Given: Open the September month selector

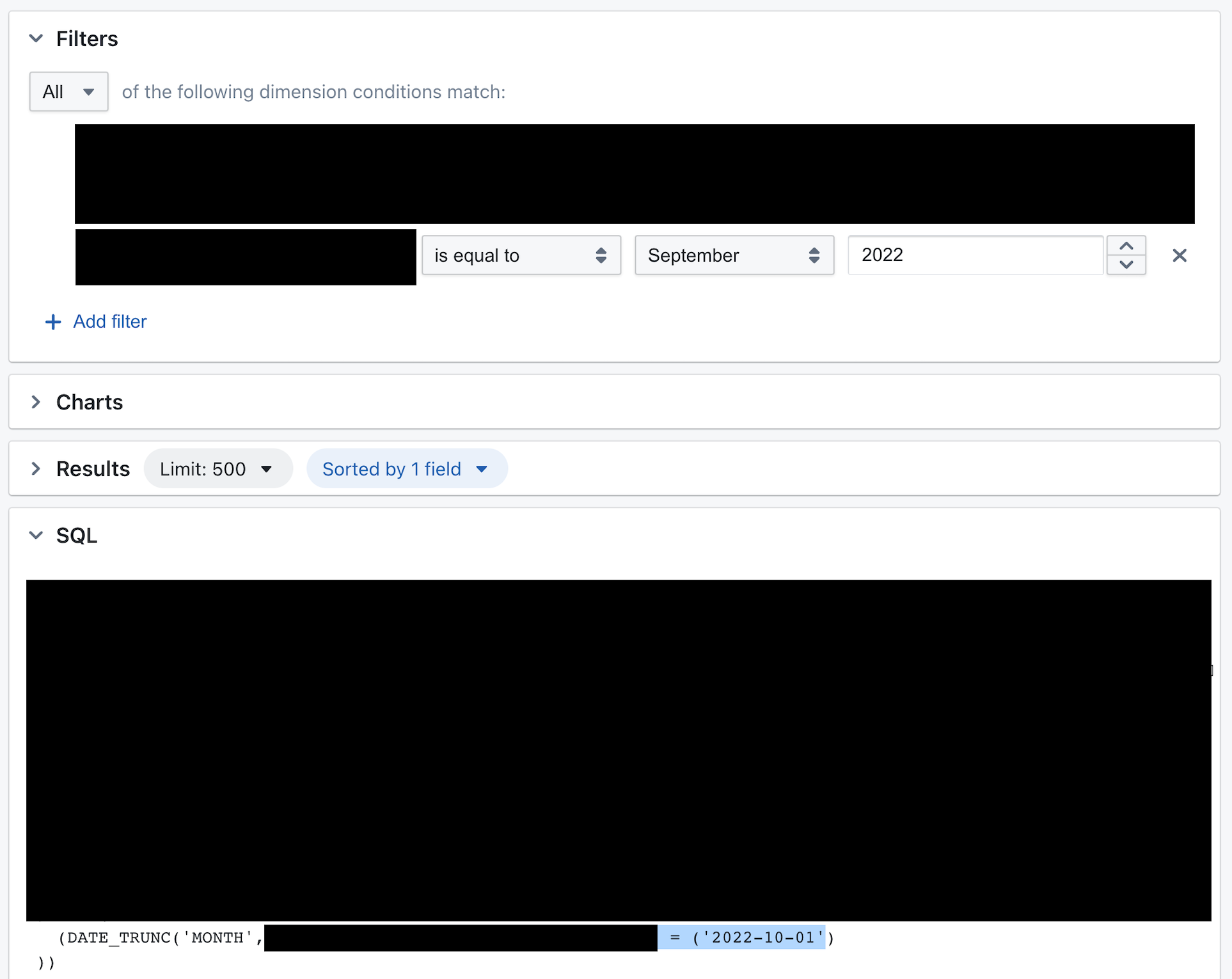Looking at the screenshot, I should point(734,255).
